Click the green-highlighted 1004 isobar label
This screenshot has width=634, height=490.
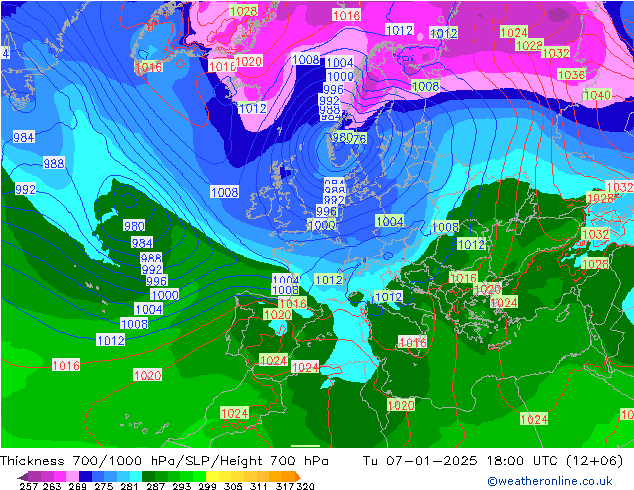click(x=390, y=221)
